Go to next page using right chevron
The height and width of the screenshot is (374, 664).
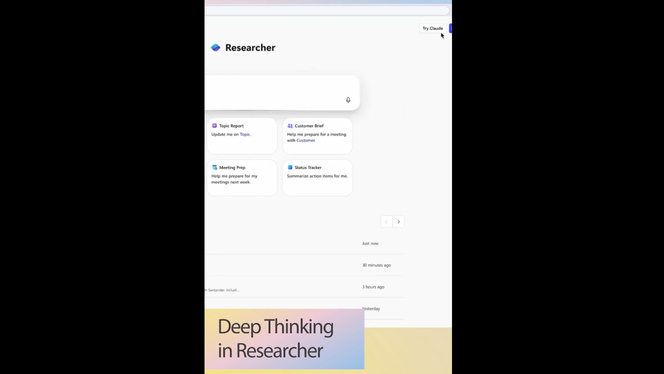(398, 222)
